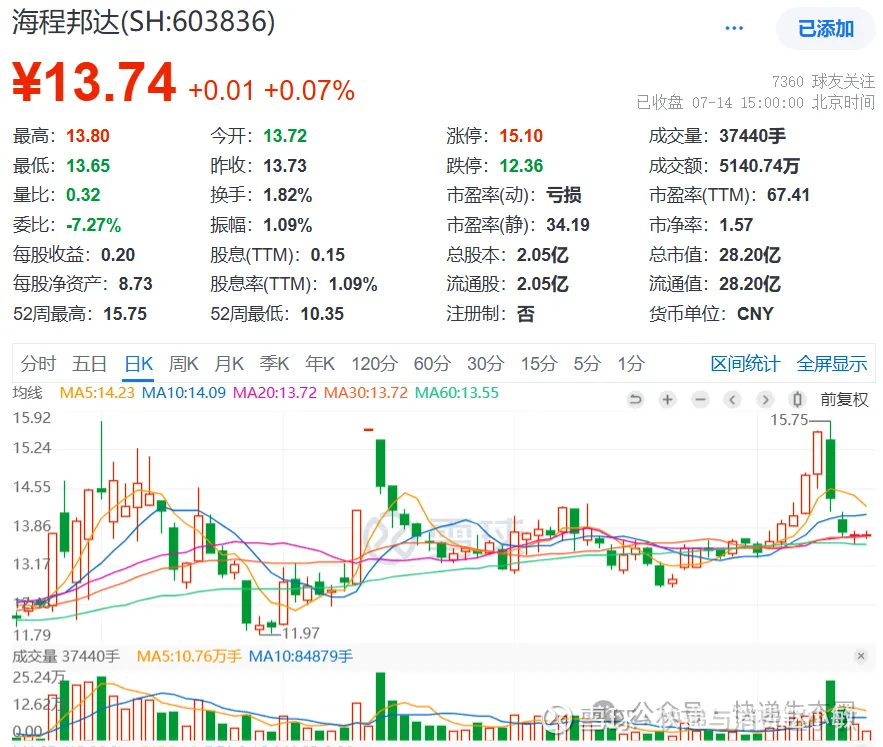883x747 pixels.
Task: Select the 五日 chart tab
Action: click(x=90, y=364)
